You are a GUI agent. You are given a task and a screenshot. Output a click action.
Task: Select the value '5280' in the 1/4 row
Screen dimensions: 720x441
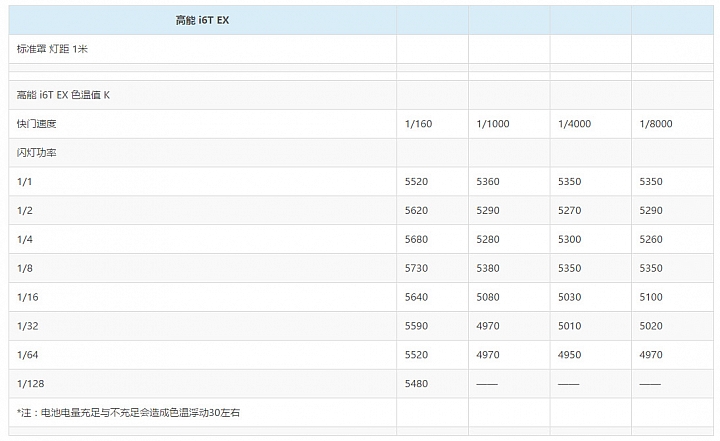tap(488, 240)
